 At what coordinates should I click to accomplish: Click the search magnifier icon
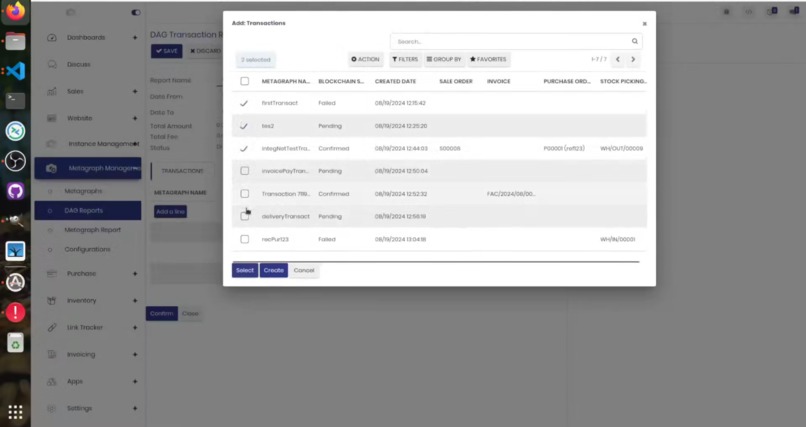point(635,42)
